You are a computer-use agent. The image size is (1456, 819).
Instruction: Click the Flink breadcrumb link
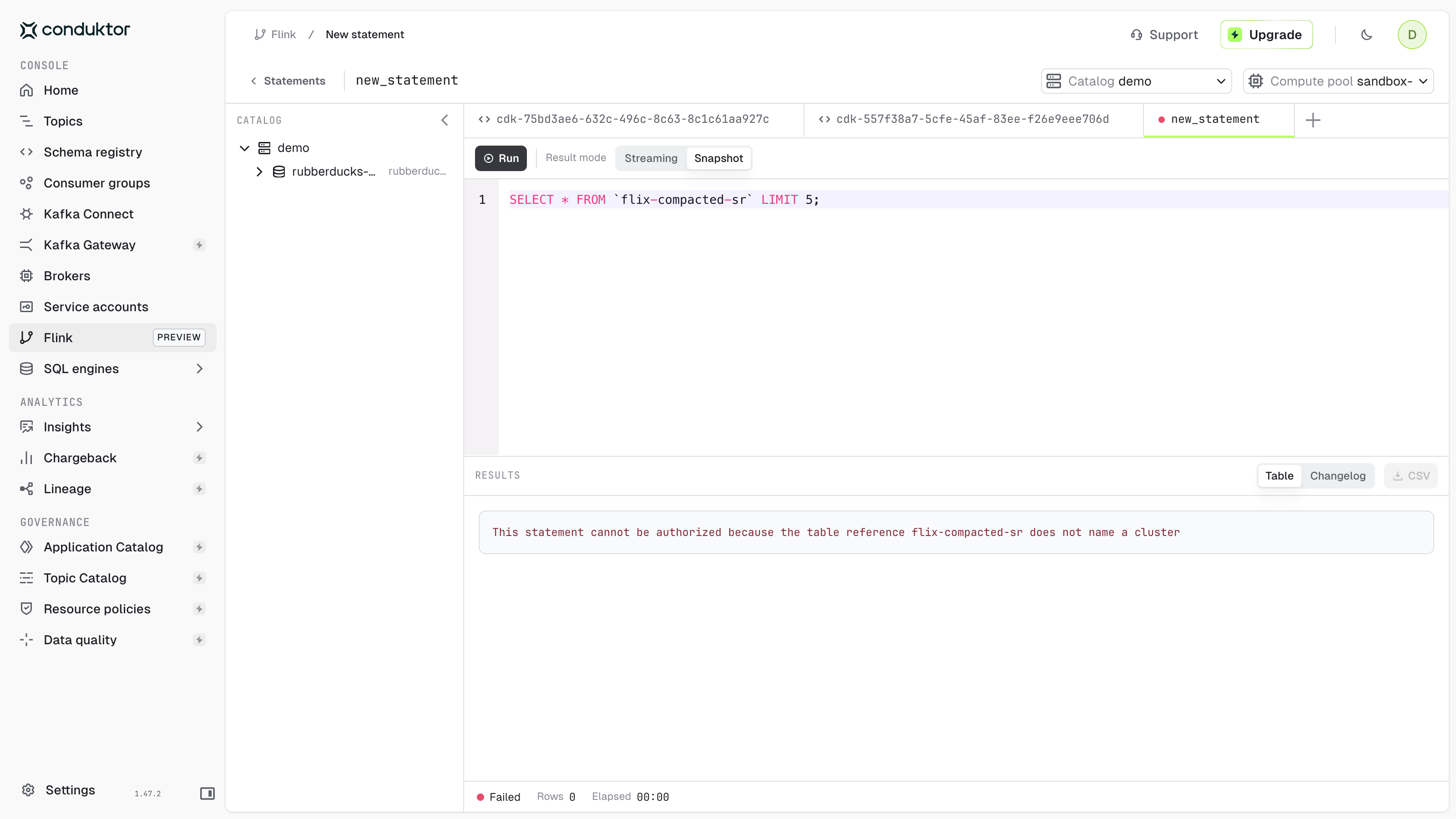[x=275, y=35]
